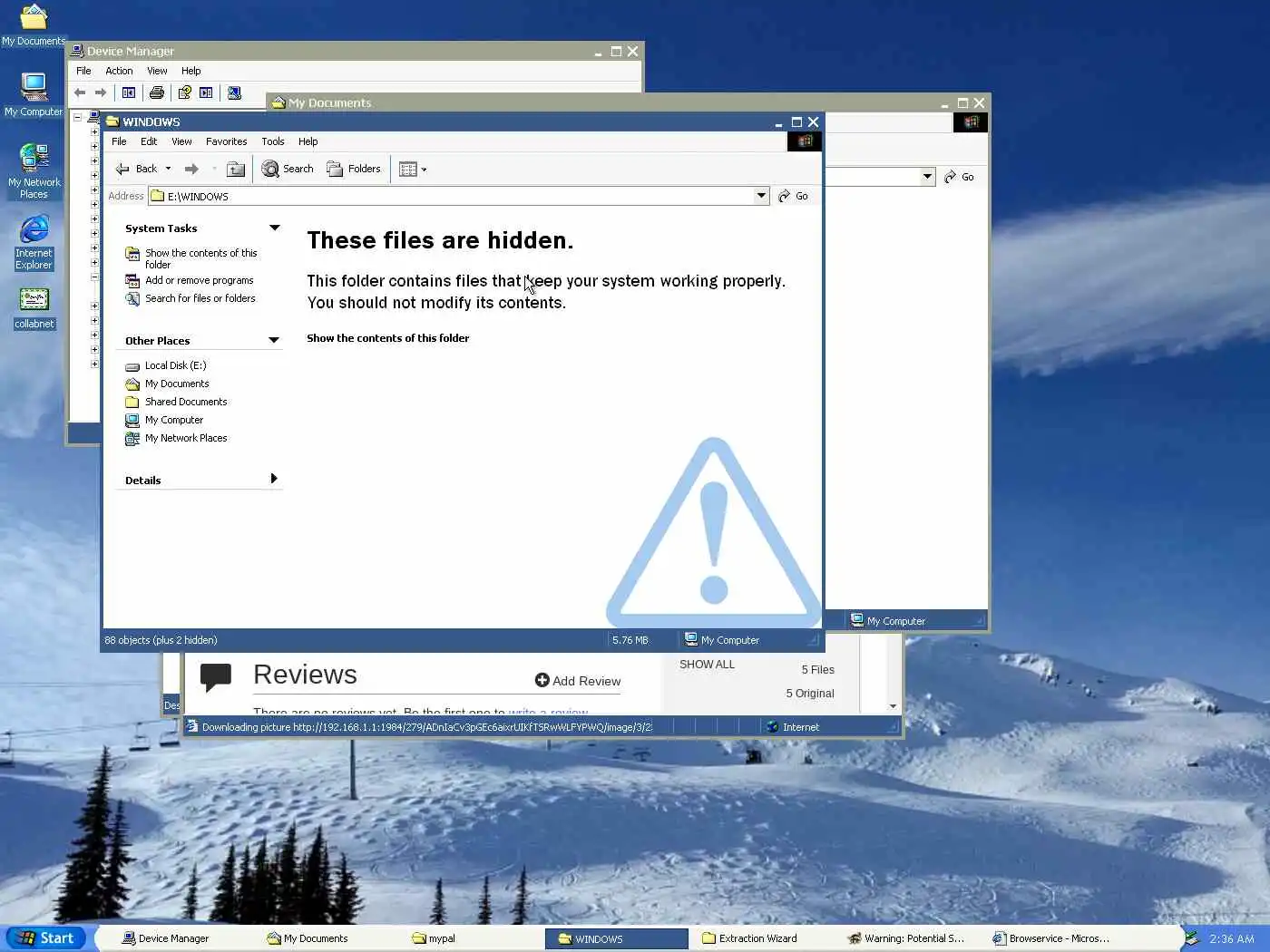Go back in the WINDOWS explorer window
1270x952 pixels.
click(x=137, y=169)
